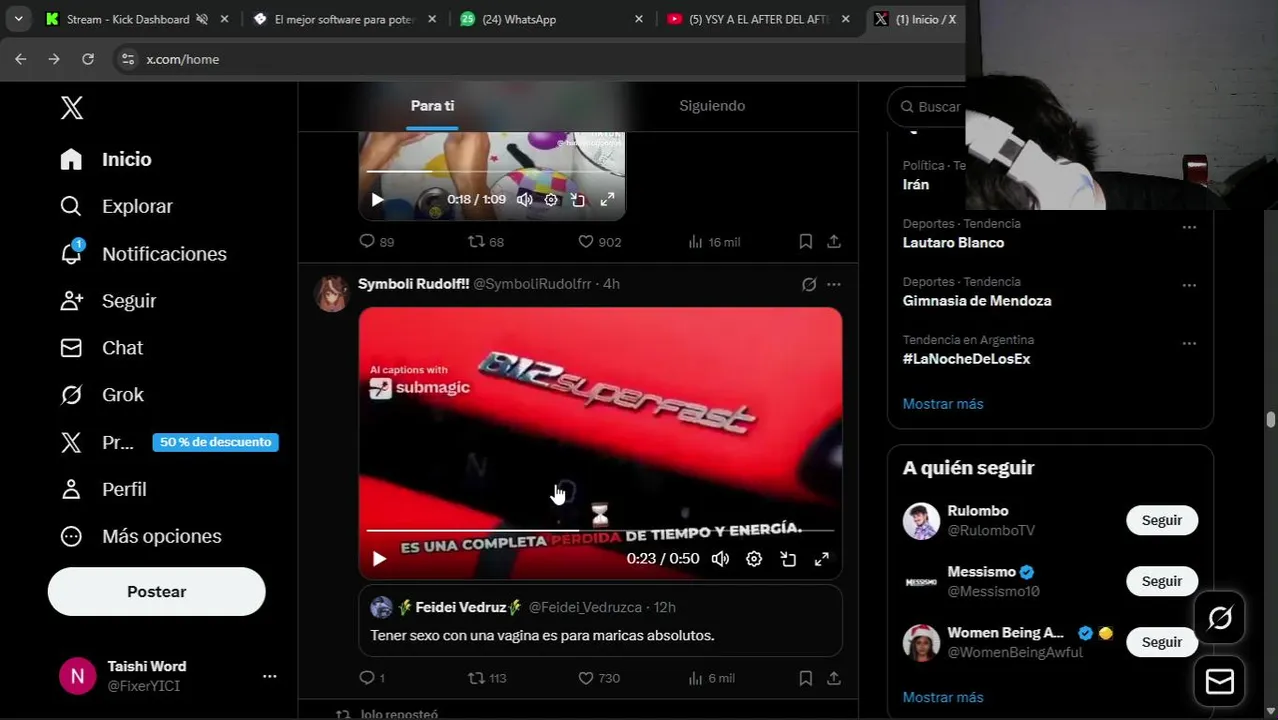This screenshot has width=1278, height=720.
Task: Open Grok in the sidebar
Action: 102,395
